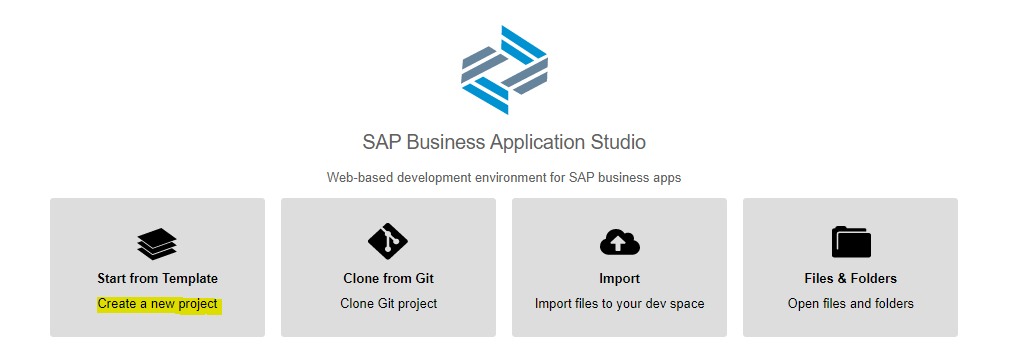Open the Clone from Git card
The width and height of the screenshot is (1024, 363).
click(389, 268)
